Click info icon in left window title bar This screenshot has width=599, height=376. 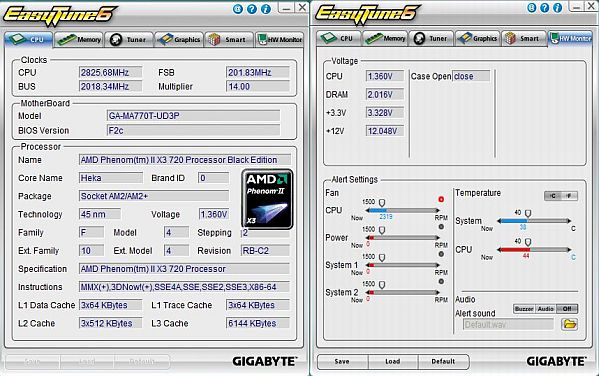(x=266, y=9)
